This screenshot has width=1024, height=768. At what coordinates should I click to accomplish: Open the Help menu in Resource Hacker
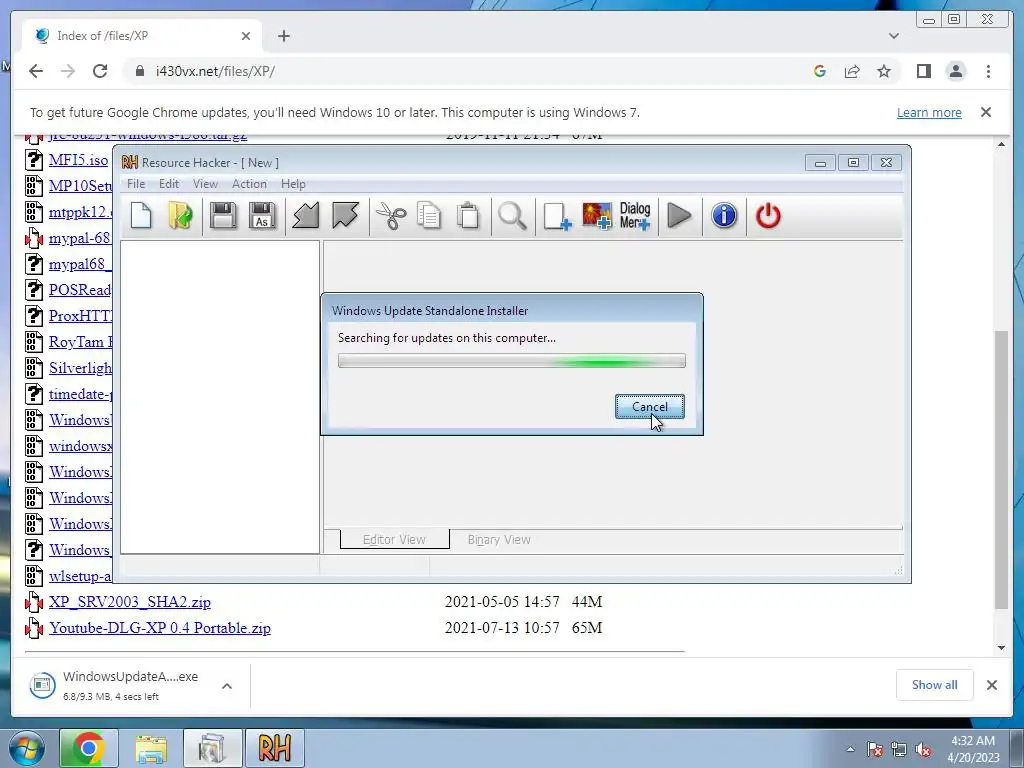293,184
